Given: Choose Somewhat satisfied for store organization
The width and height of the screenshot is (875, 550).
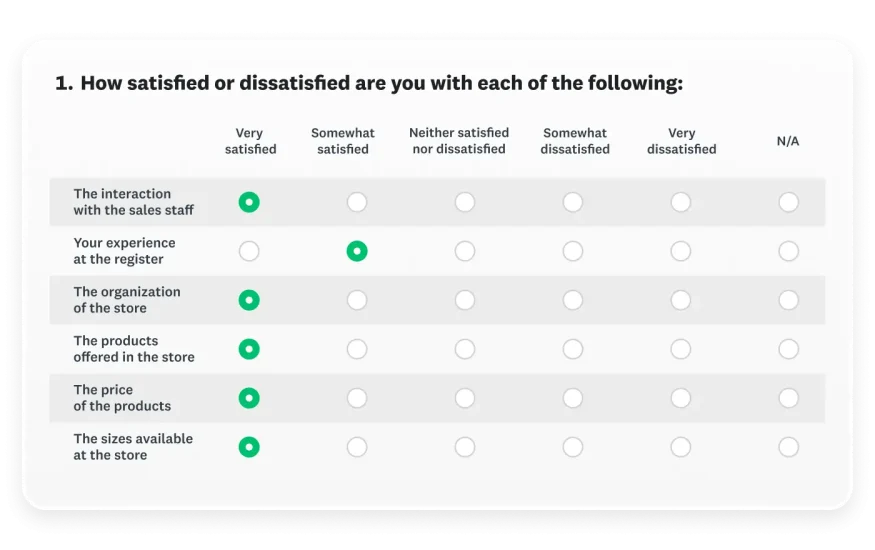Looking at the screenshot, I should coord(357,301).
